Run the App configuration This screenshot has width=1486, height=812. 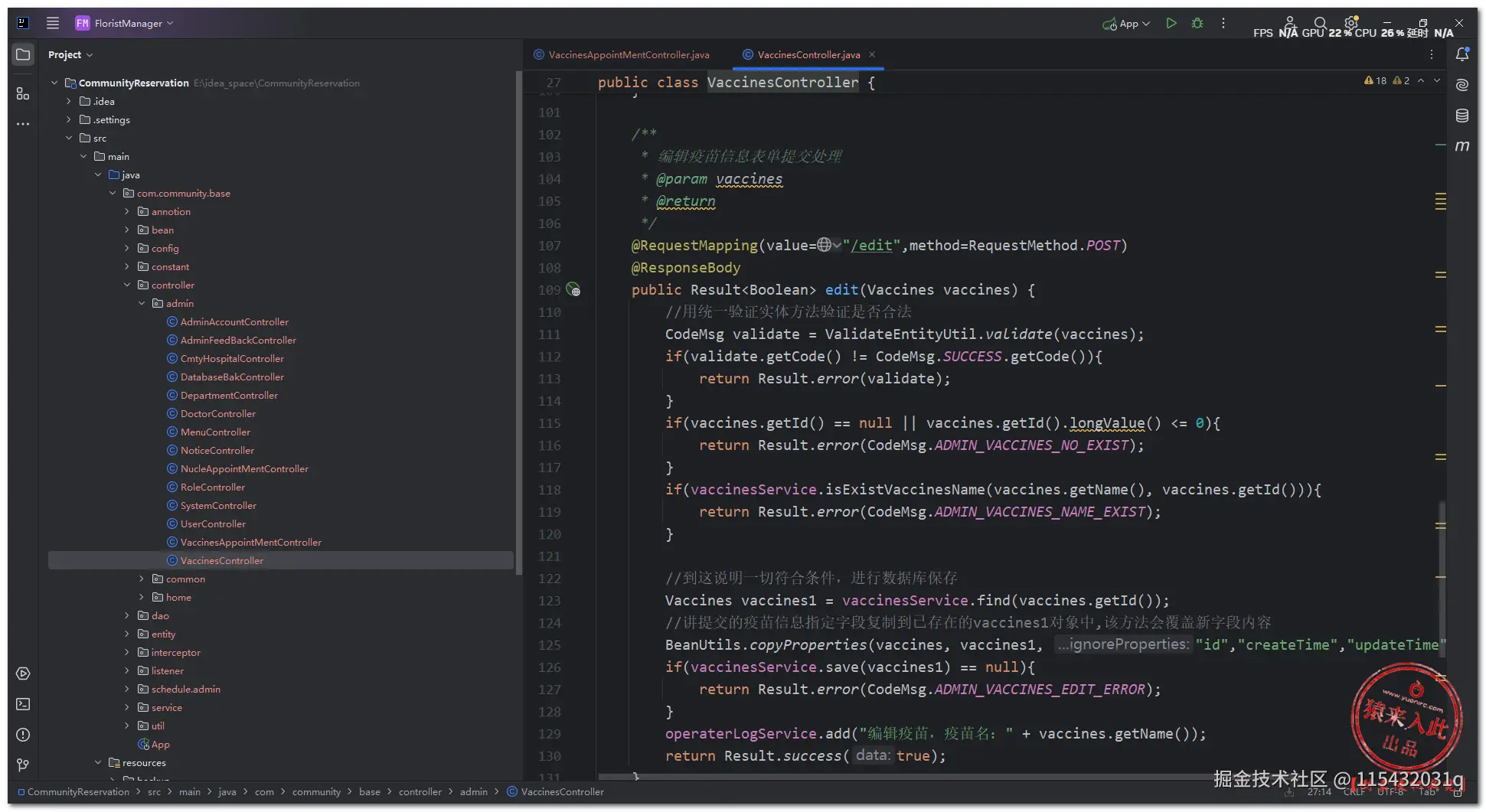click(1171, 23)
